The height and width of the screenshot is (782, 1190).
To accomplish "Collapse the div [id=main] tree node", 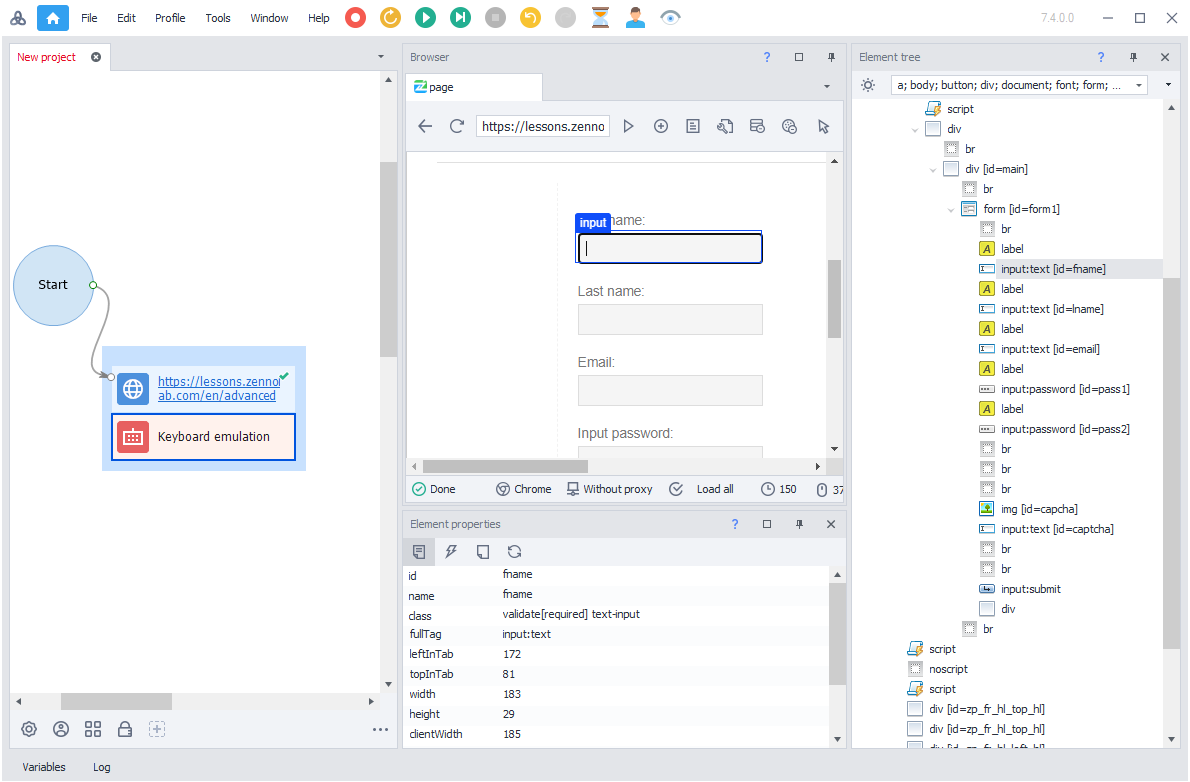I will (933, 169).
